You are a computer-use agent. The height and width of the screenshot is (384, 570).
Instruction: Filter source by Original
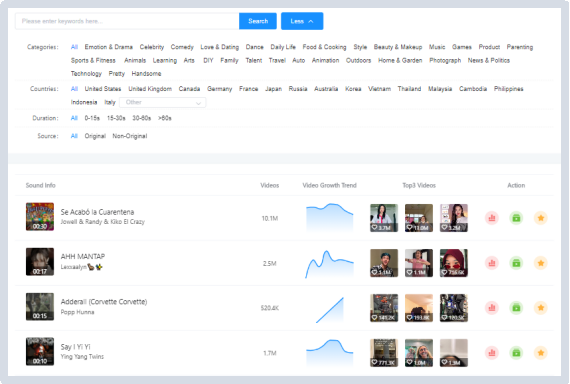[95, 136]
